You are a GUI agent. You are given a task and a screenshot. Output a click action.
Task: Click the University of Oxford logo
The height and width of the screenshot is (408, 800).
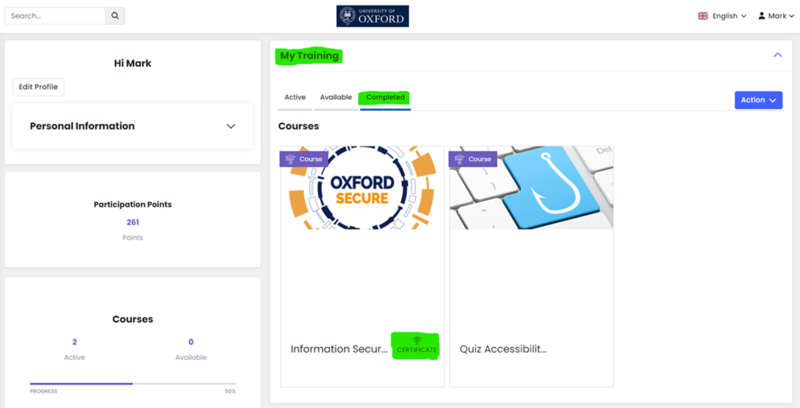(x=372, y=16)
